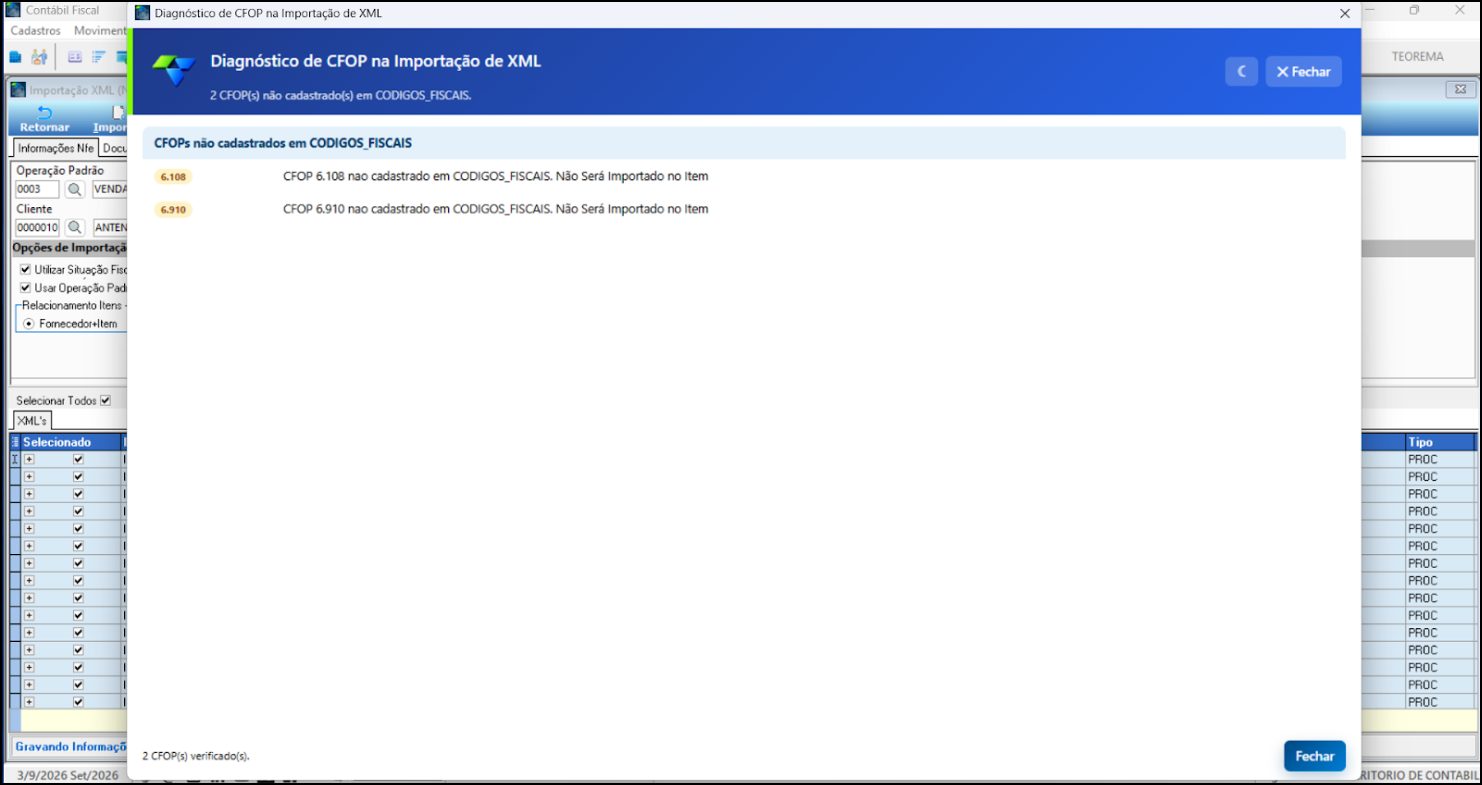Toggle Utilizar Situação Fiscal checkbox
This screenshot has height=785, width=1482.
point(26,270)
